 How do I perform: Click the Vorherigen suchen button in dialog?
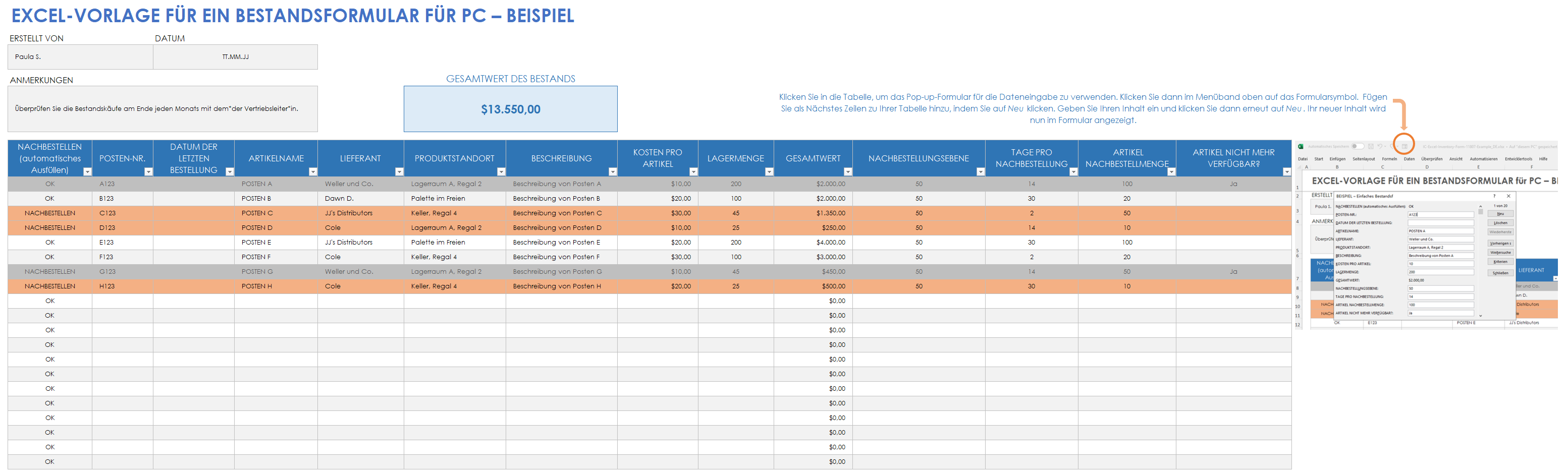coord(1501,244)
